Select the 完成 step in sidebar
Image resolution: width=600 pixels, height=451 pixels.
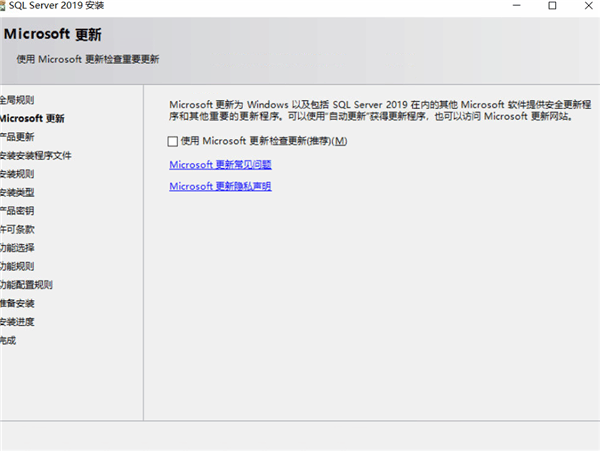point(8,340)
